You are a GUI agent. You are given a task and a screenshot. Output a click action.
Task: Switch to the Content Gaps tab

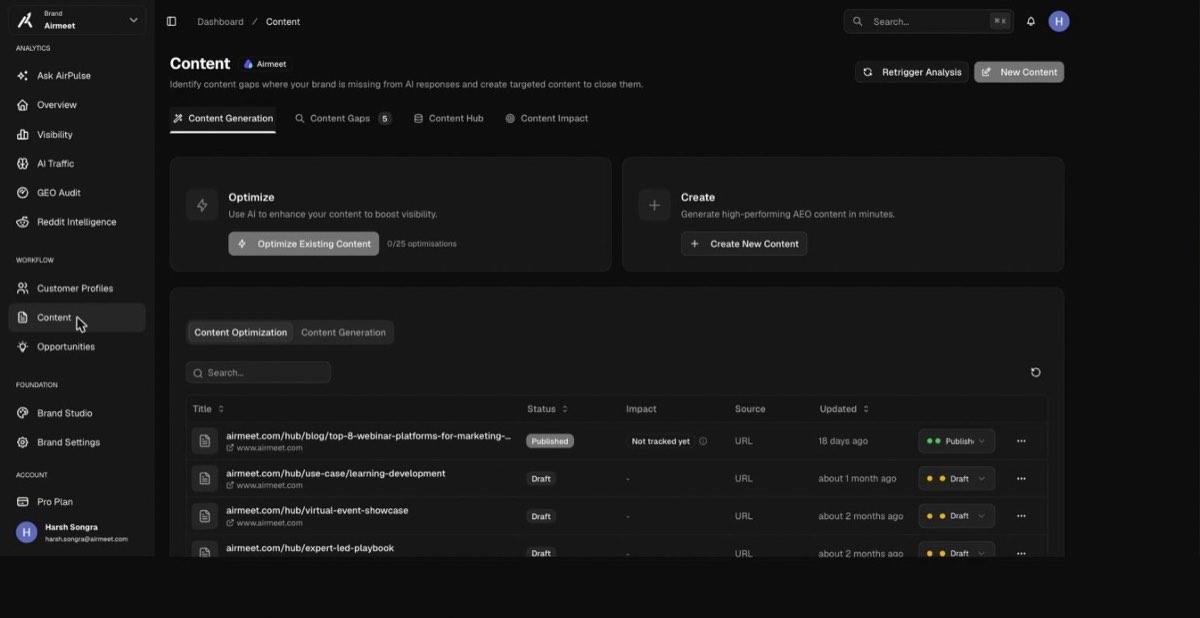tap(342, 118)
